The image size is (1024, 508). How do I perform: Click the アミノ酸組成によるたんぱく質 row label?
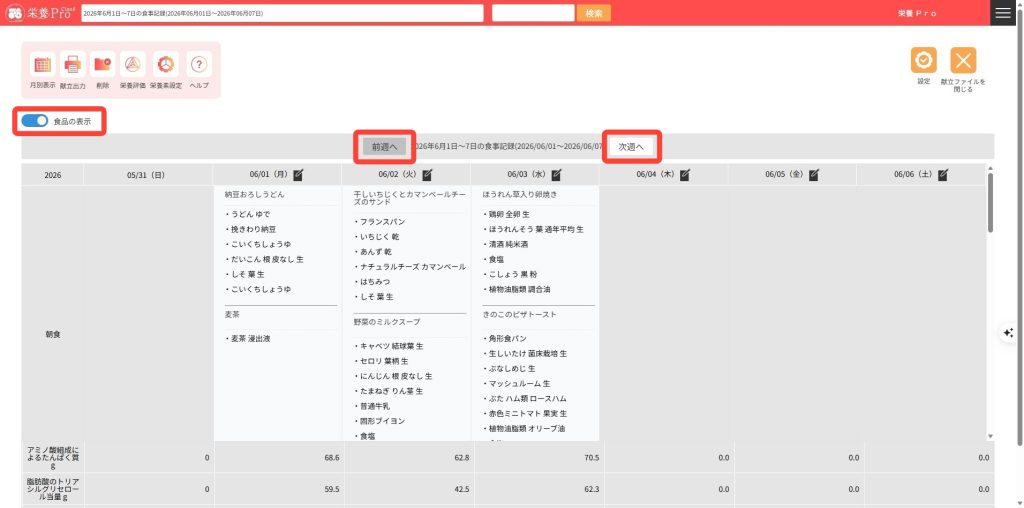(54, 458)
